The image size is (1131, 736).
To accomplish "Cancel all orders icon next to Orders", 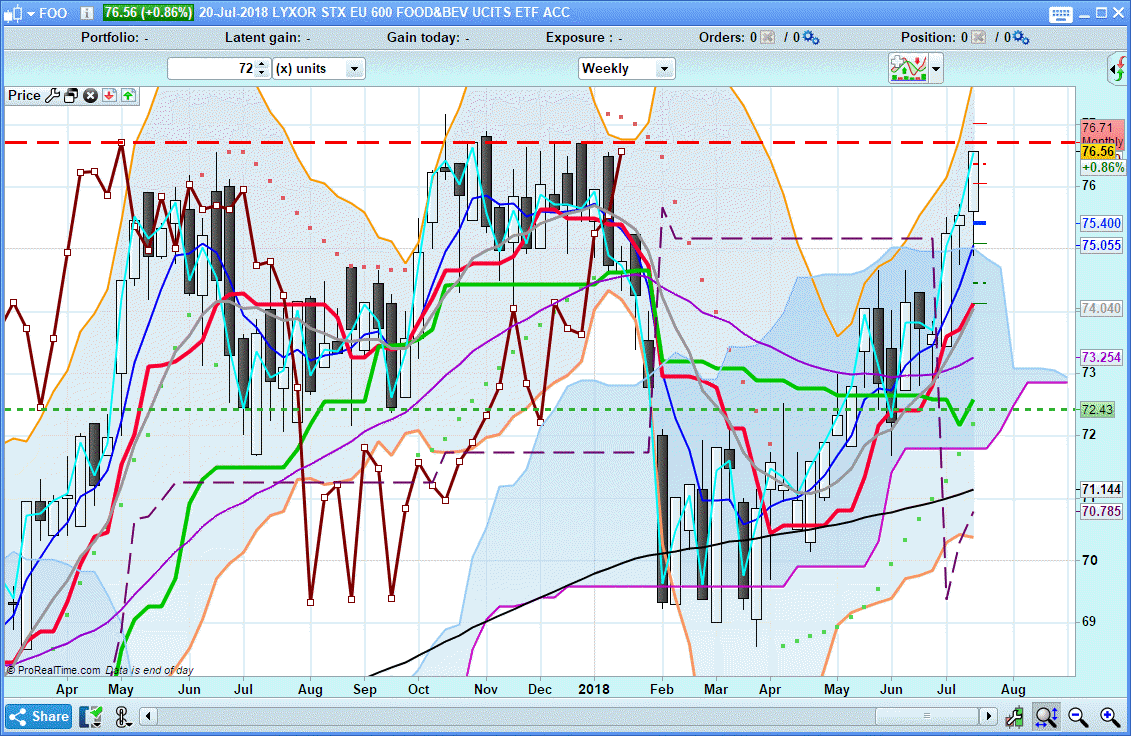I will click(x=767, y=38).
